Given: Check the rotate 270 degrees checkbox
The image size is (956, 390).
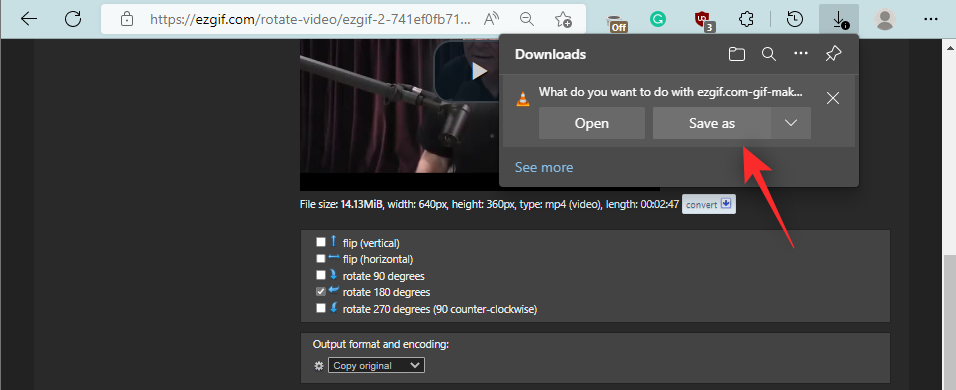Looking at the screenshot, I should [321, 308].
